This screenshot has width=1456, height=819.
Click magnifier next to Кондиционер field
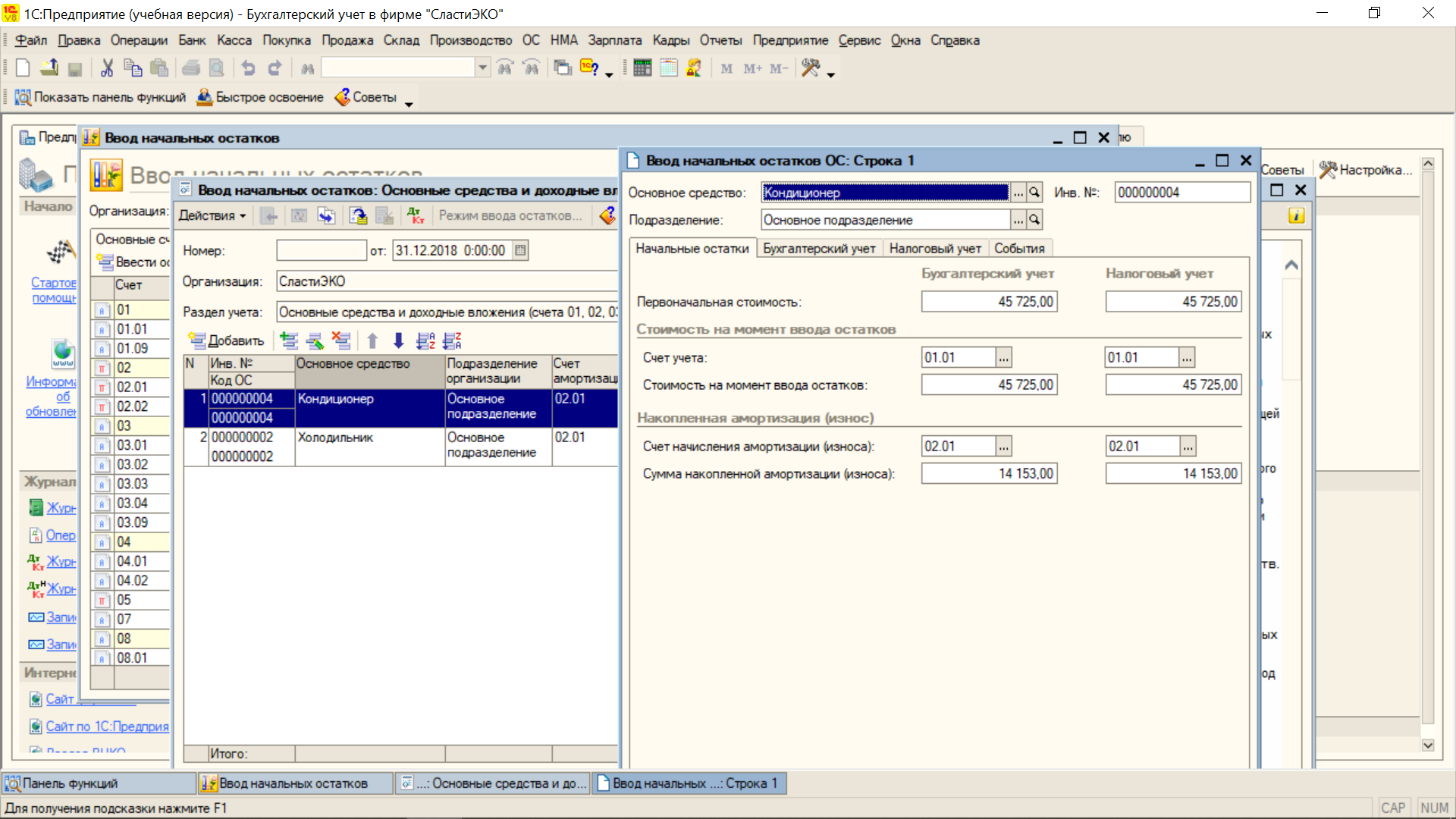click(x=1034, y=193)
